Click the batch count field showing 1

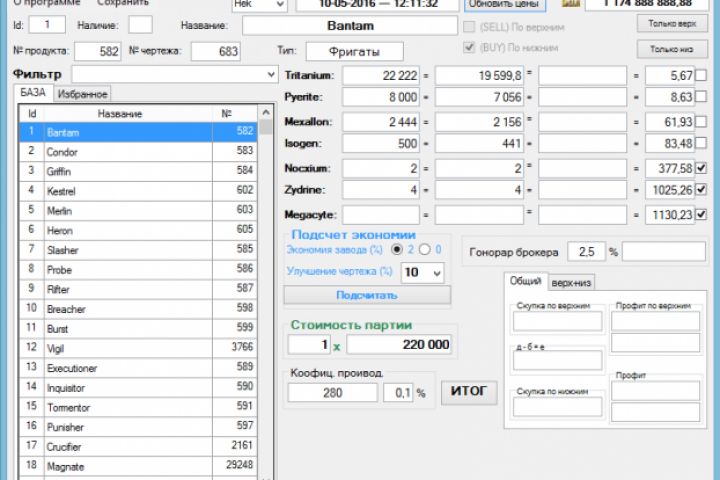(309, 344)
